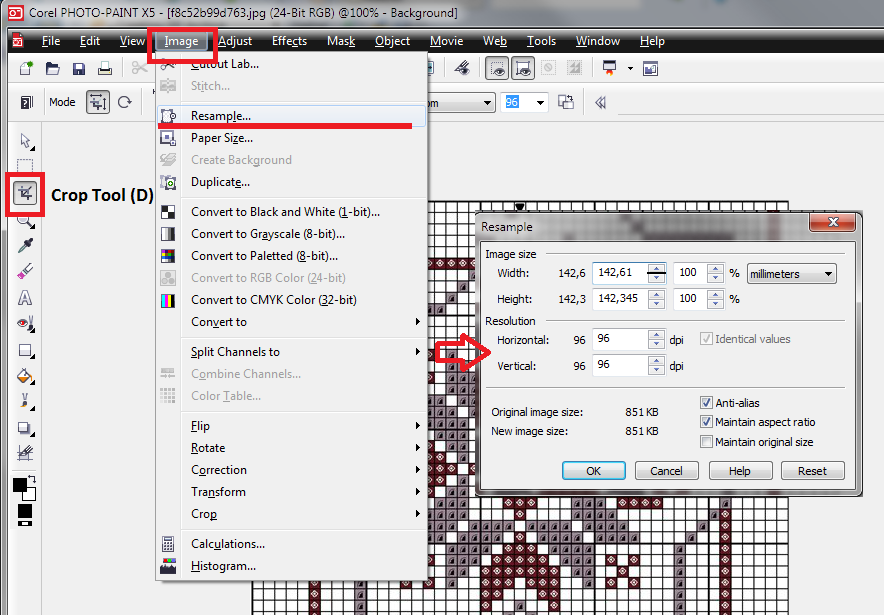Select the Crop Tool in the toolbox
Screen dimensions: 884x615
point(26,194)
